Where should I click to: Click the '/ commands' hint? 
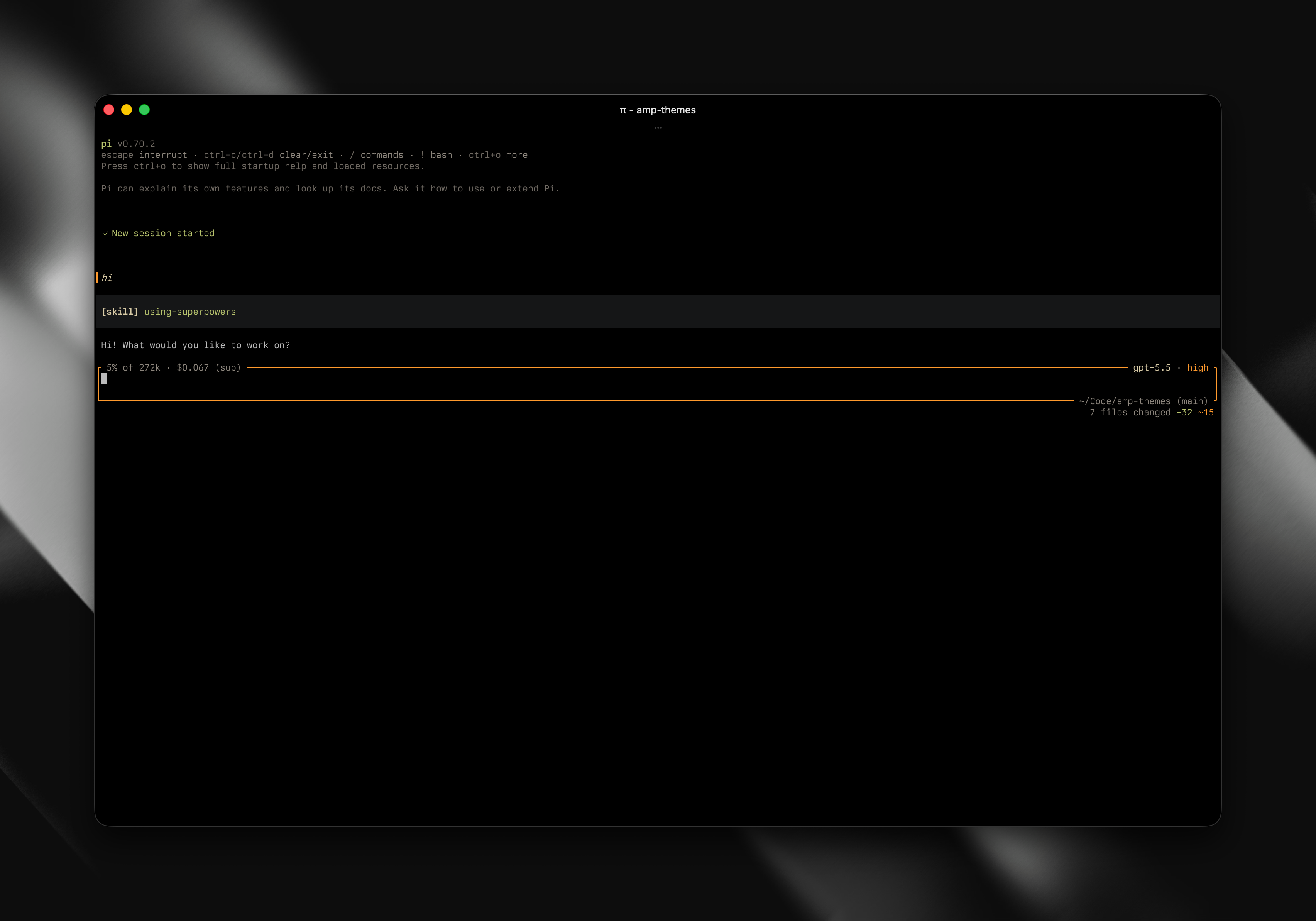click(x=377, y=155)
